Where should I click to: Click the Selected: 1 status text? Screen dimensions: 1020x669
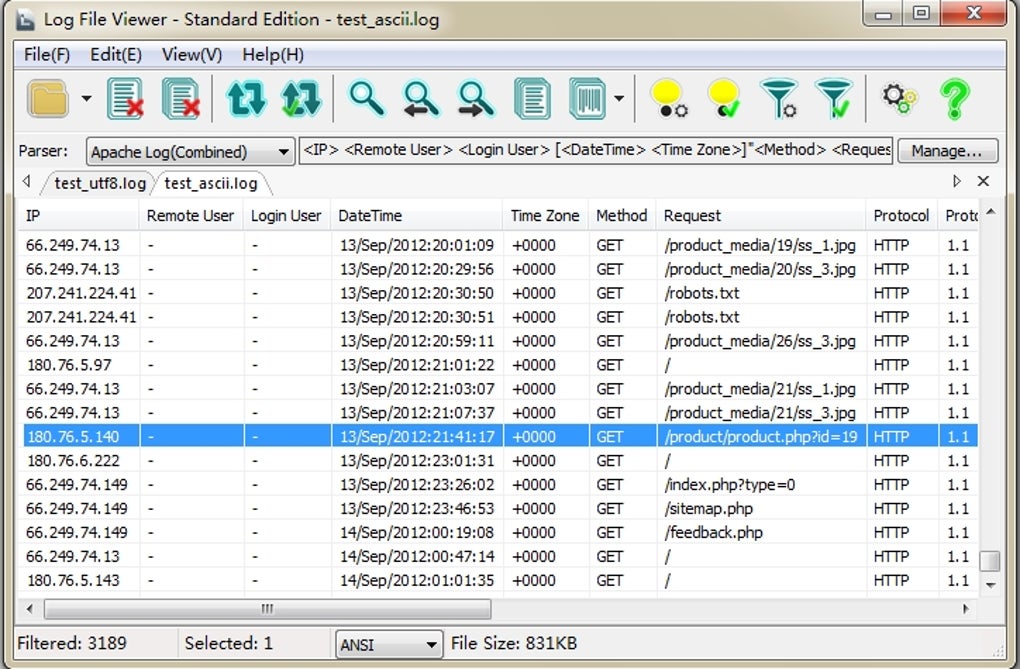[228, 643]
